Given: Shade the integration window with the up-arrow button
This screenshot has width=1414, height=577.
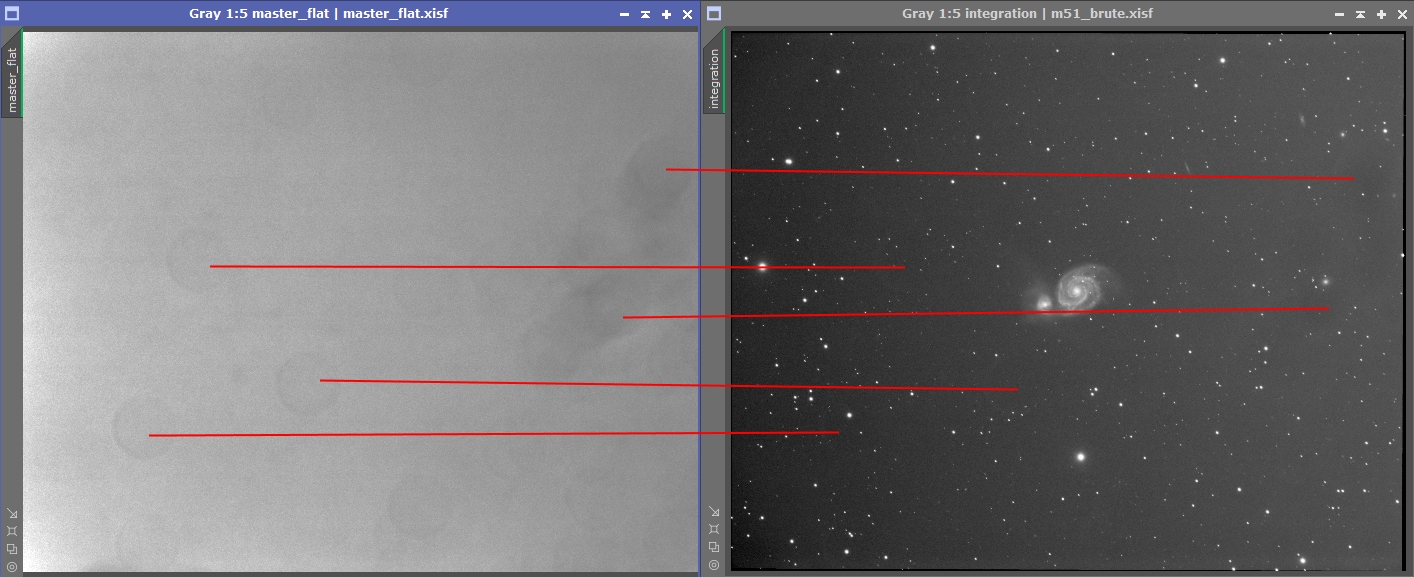Looking at the screenshot, I should pos(1359,14).
